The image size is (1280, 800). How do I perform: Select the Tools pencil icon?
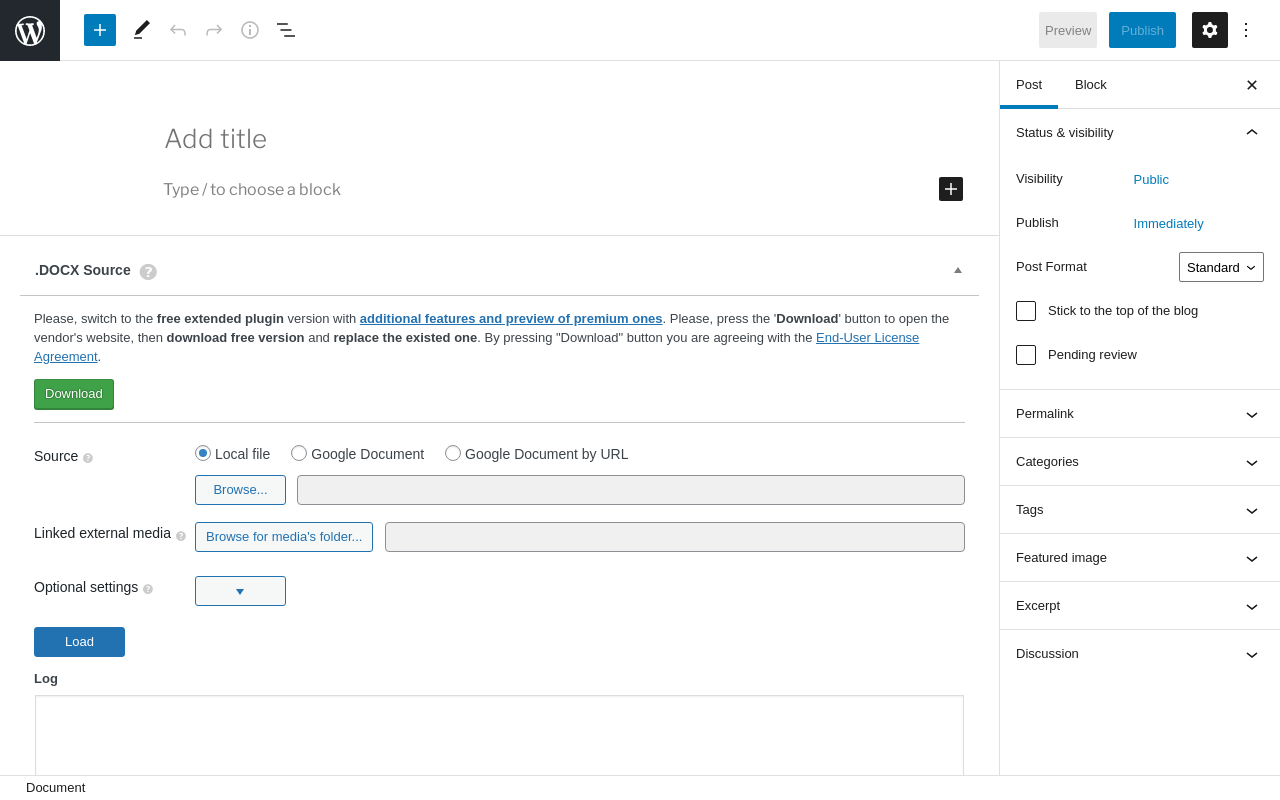coord(142,30)
